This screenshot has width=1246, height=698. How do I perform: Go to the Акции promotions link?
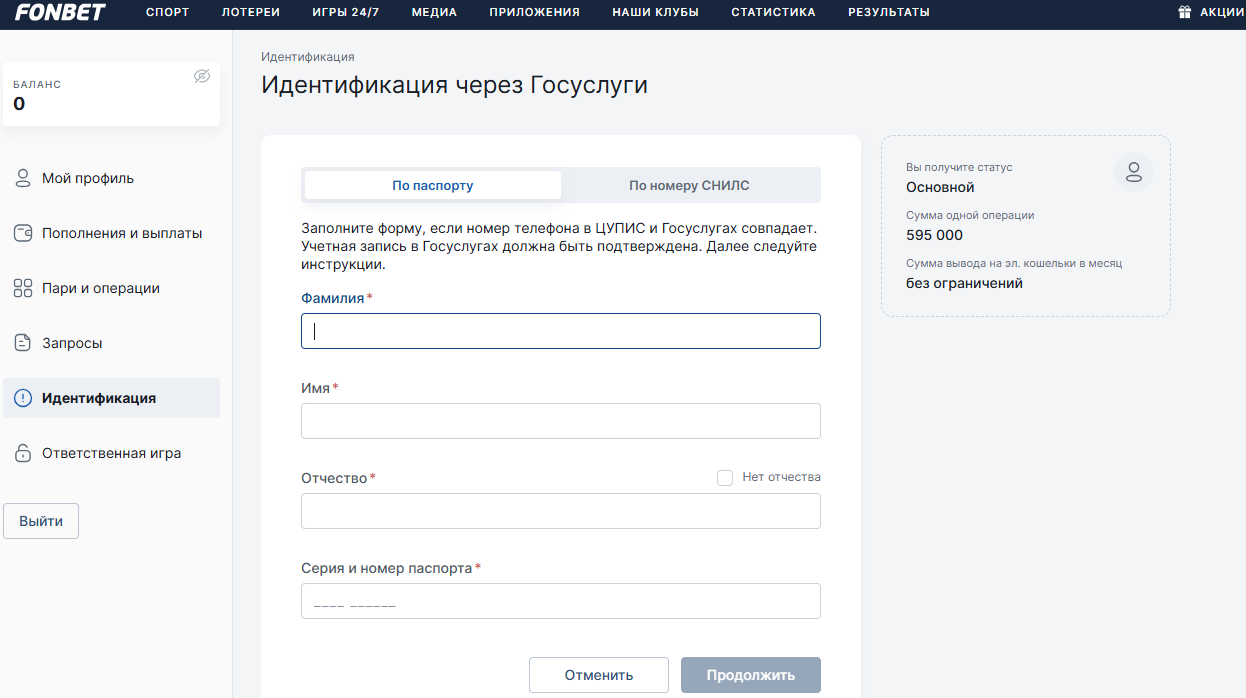[1222, 12]
